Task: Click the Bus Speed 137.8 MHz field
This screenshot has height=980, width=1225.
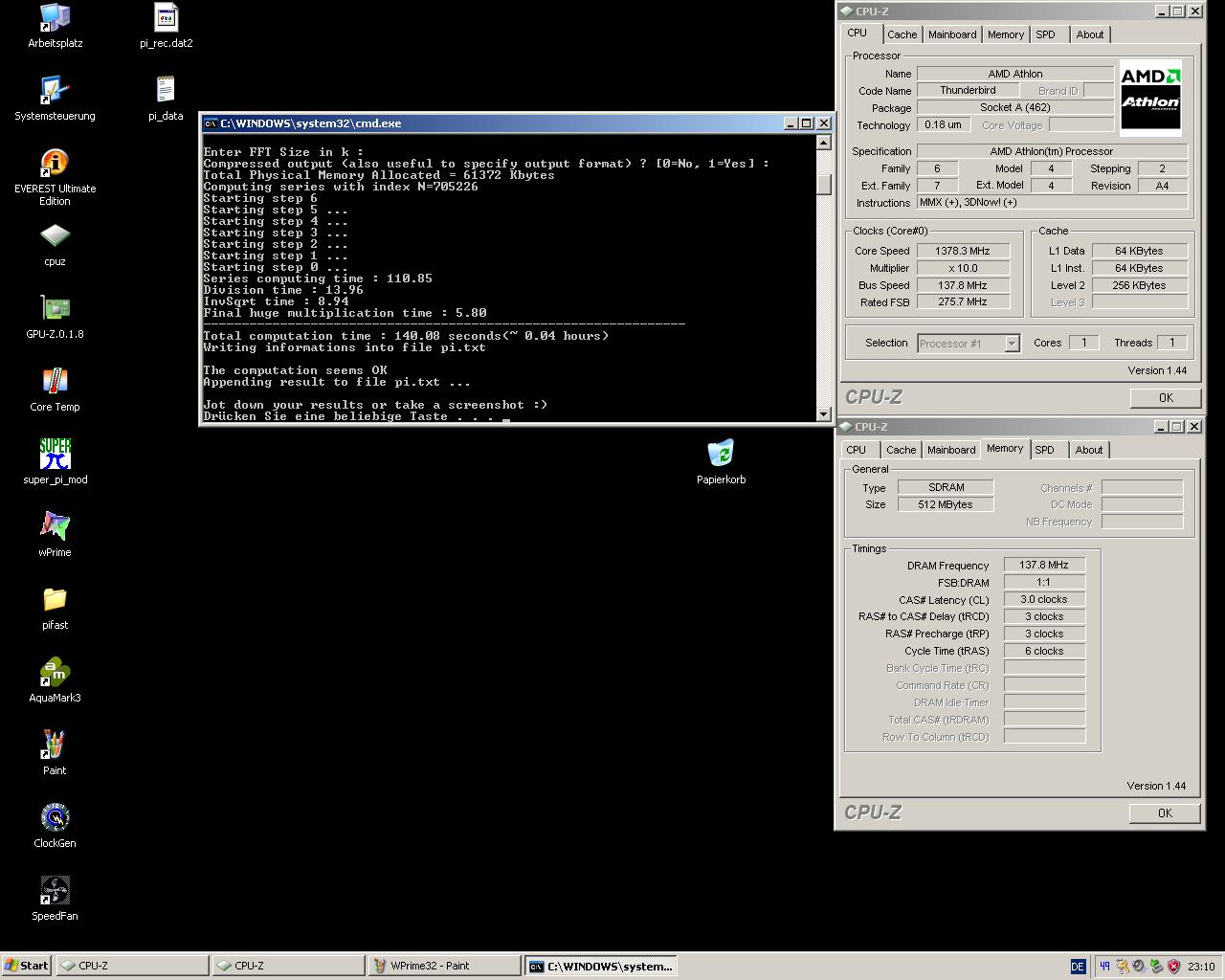Action: pos(963,285)
